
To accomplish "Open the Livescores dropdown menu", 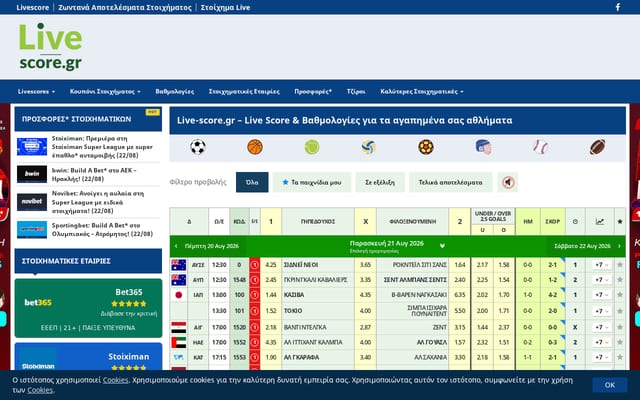I will (x=36, y=91).
